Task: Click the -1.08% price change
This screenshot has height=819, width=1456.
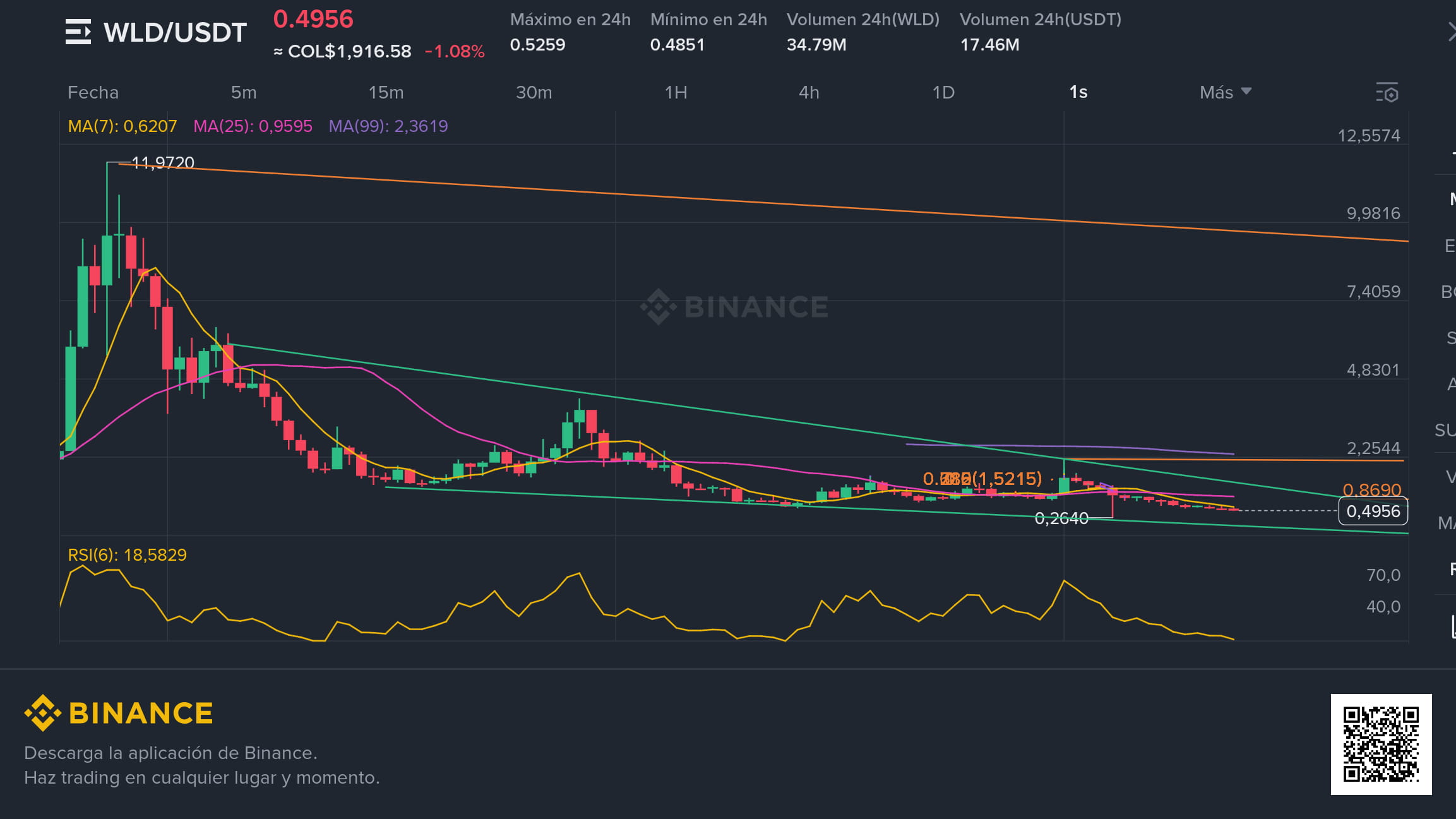Action: [455, 51]
